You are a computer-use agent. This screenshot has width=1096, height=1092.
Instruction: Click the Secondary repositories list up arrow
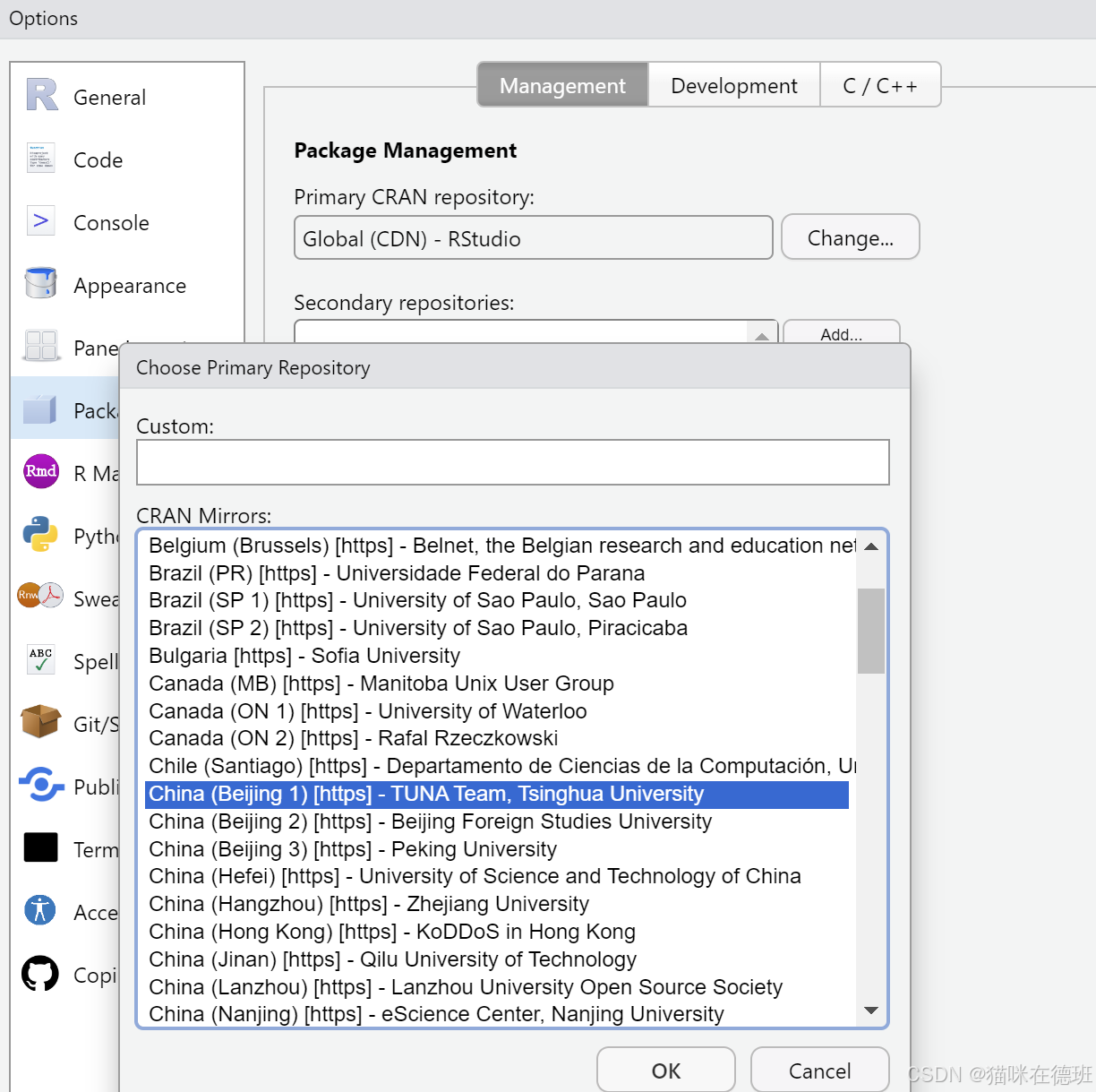(x=762, y=336)
